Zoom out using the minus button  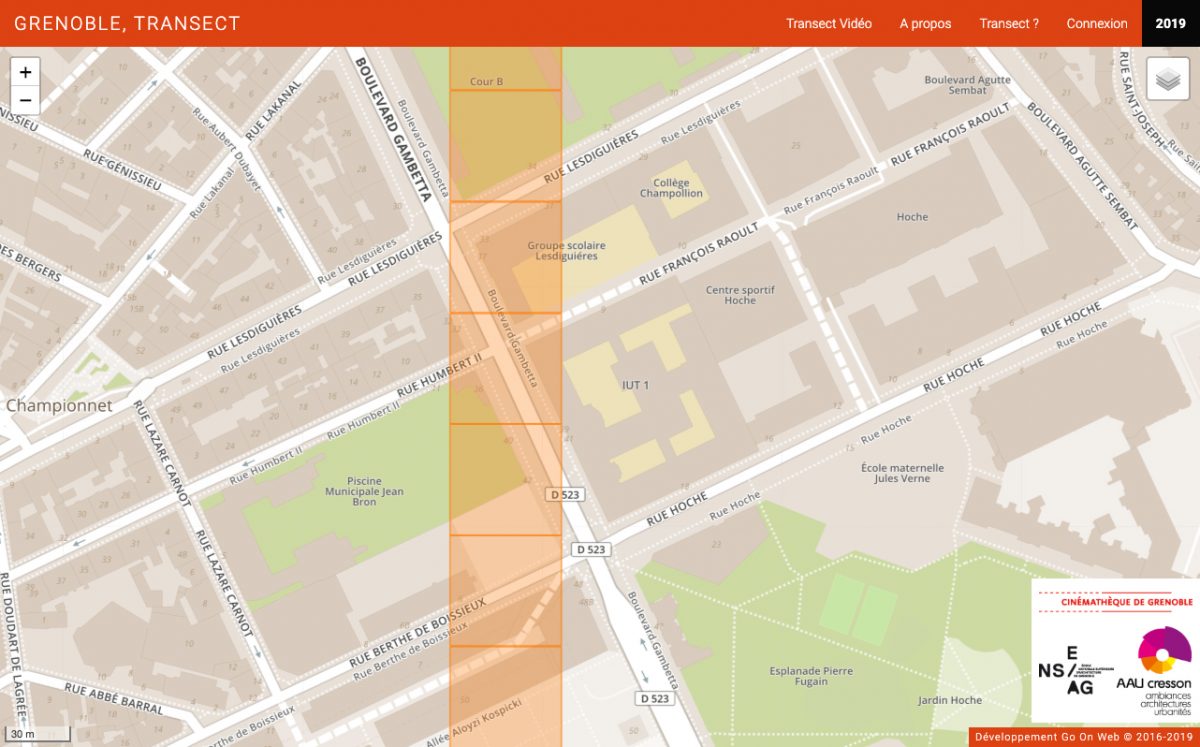(25, 99)
